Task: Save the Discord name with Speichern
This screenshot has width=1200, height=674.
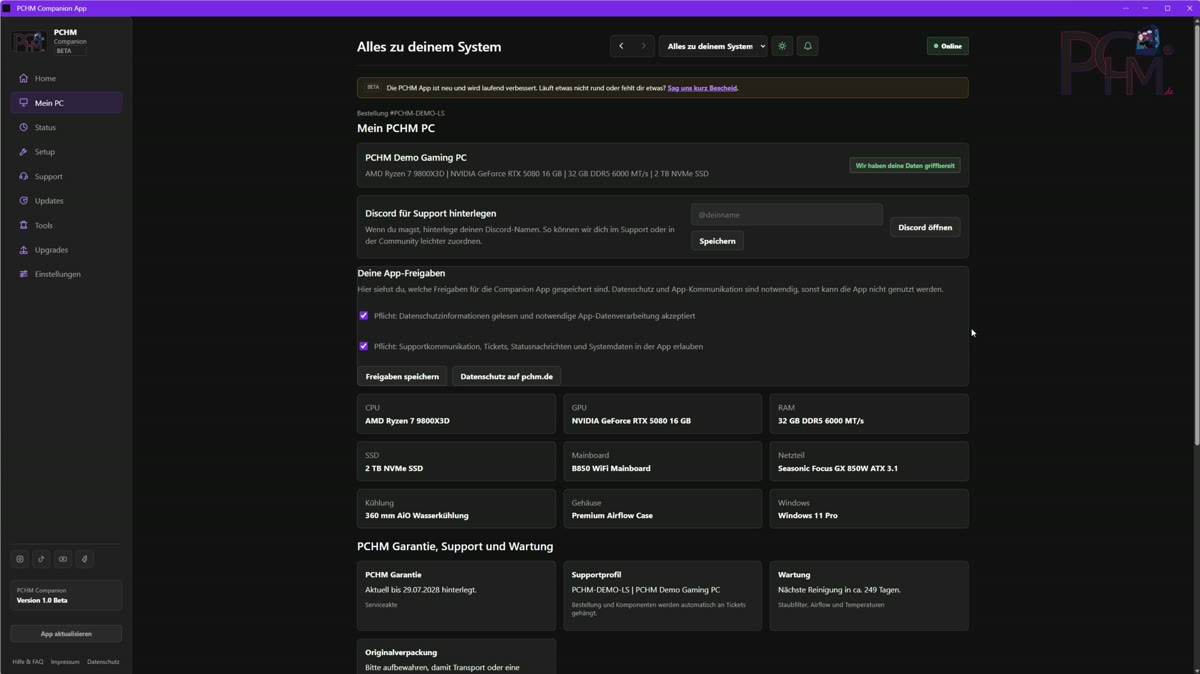Action: [x=717, y=241]
